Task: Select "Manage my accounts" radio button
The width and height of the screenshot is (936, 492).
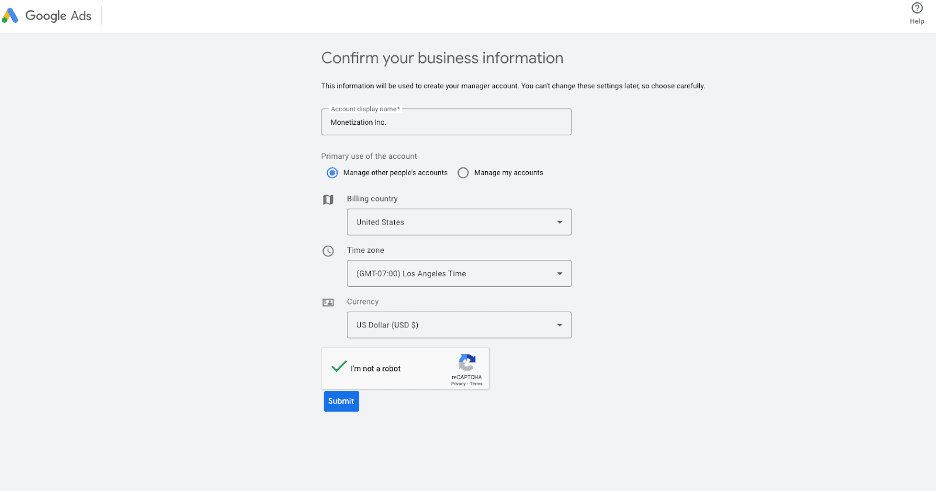Action: (463, 172)
